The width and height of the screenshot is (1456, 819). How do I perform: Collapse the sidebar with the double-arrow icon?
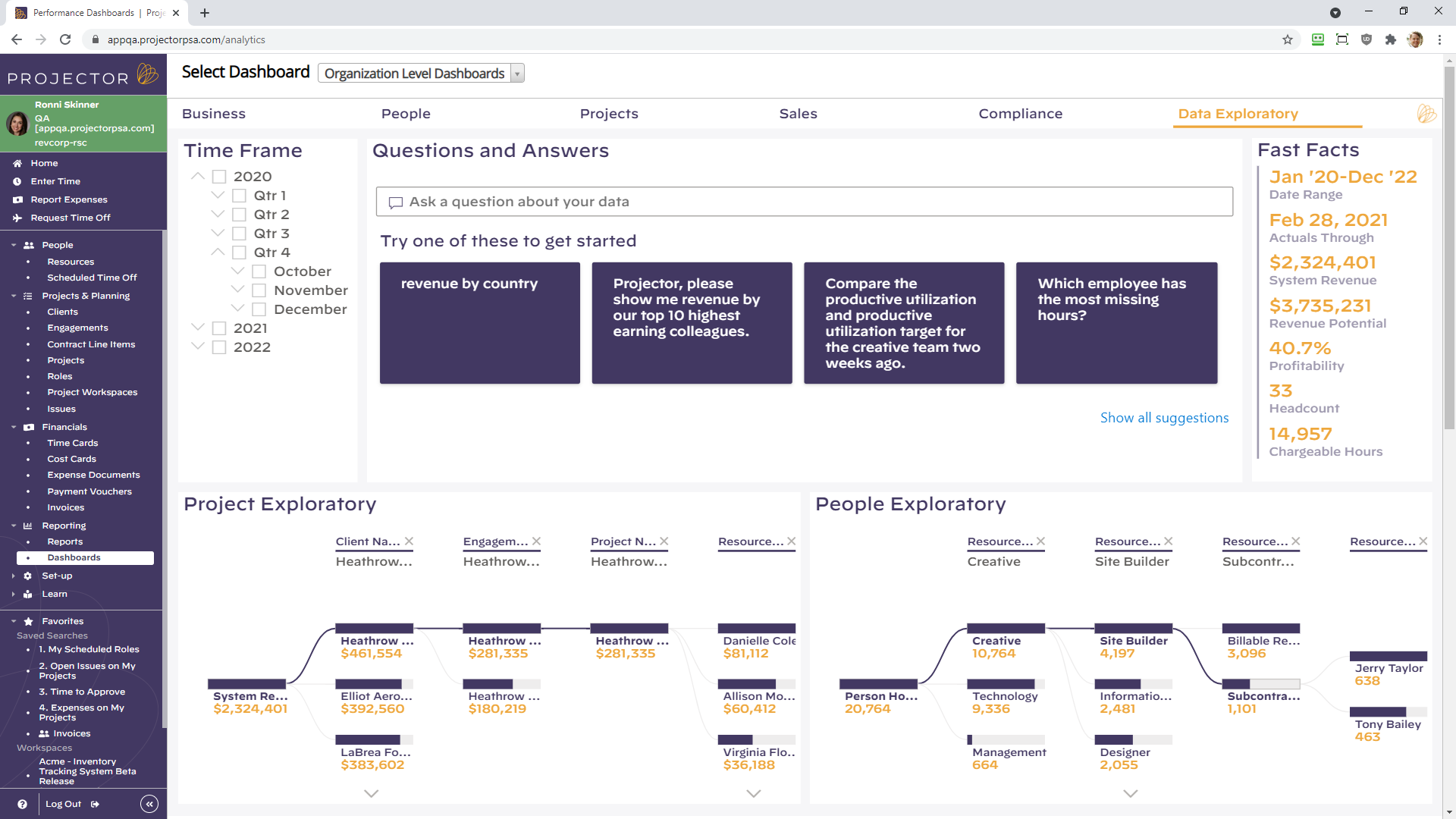coord(149,804)
